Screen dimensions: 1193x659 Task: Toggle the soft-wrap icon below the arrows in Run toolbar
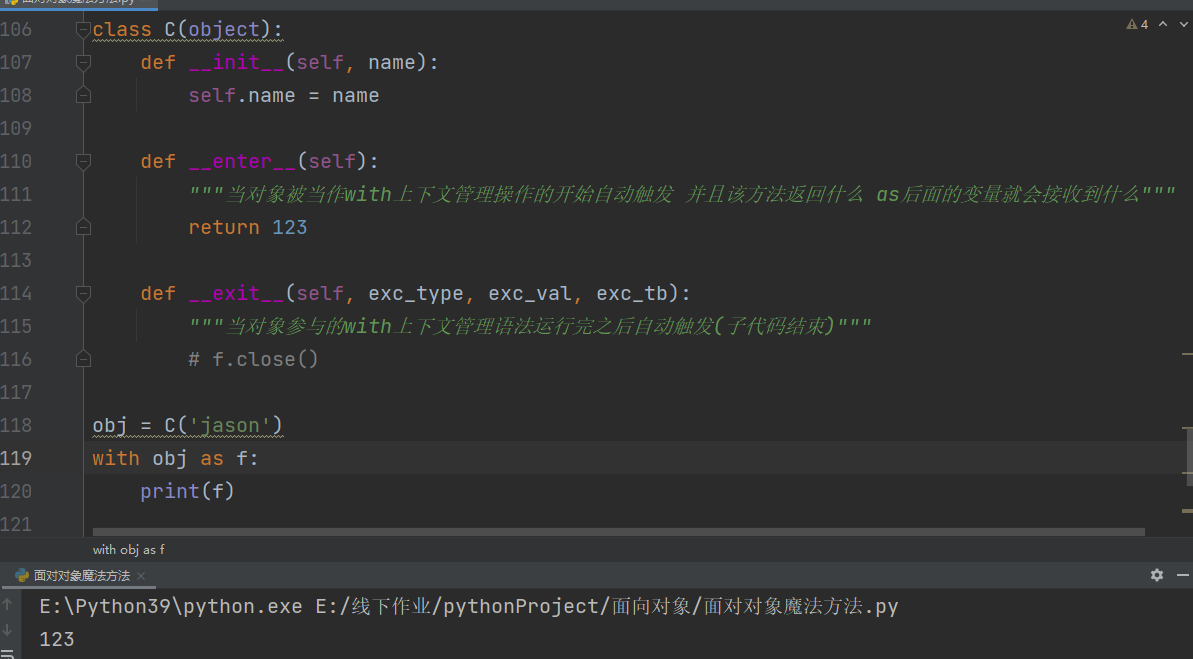(8, 654)
